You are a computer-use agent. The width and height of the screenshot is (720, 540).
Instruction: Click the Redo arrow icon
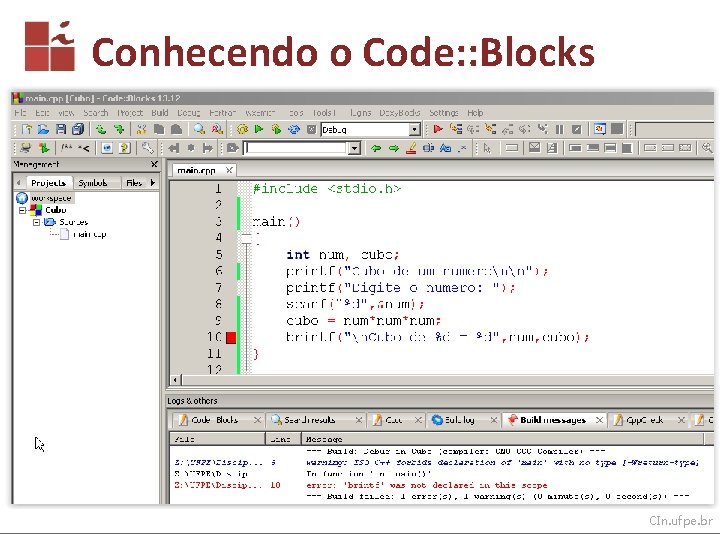(119, 129)
